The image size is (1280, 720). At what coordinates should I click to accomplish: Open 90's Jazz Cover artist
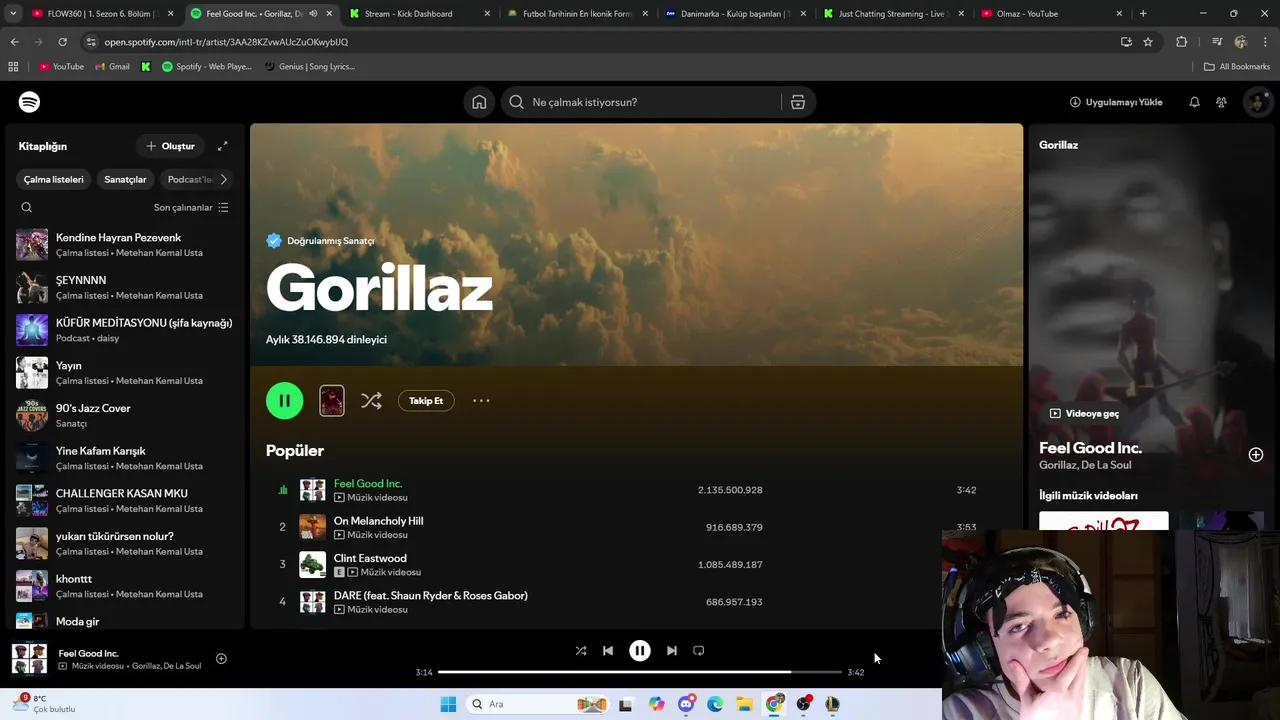coord(124,415)
